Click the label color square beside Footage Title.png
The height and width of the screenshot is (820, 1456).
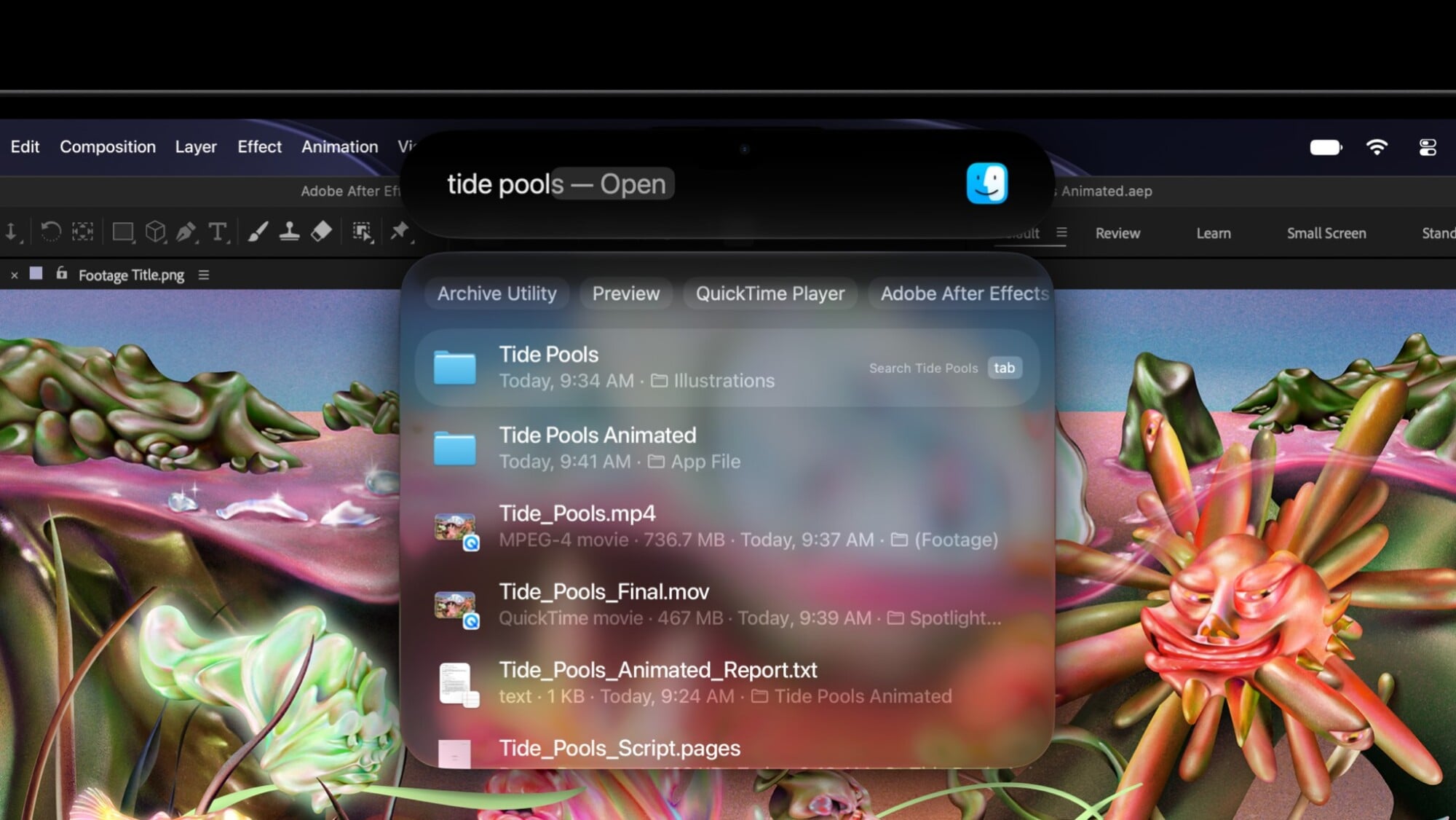(x=36, y=273)
